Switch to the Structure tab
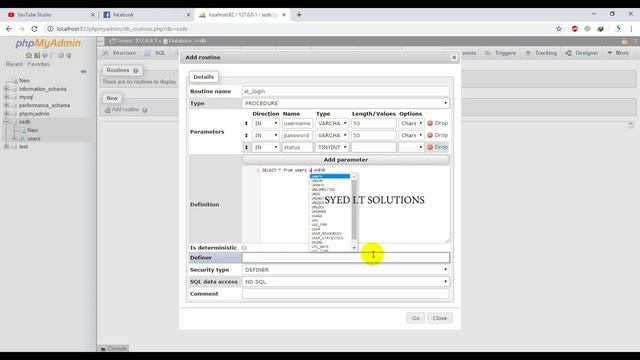Screen dimensions: 640x360 pyautogui.click(x=120, y=53)
